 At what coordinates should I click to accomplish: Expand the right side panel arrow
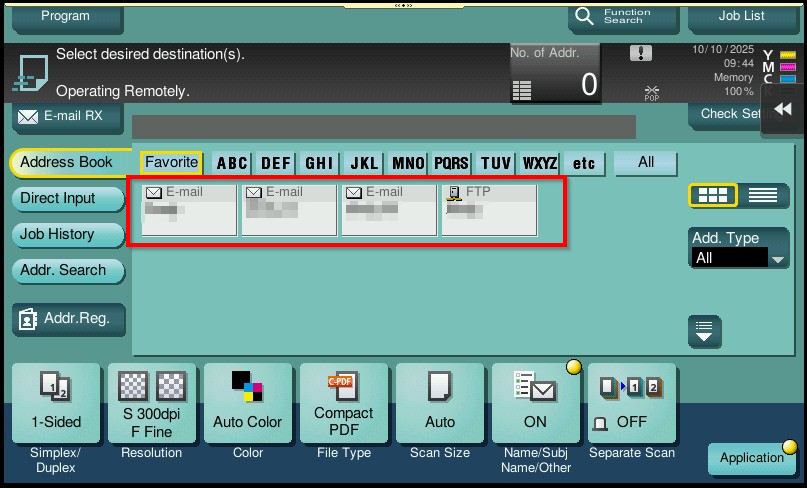[x=783, y=109]
